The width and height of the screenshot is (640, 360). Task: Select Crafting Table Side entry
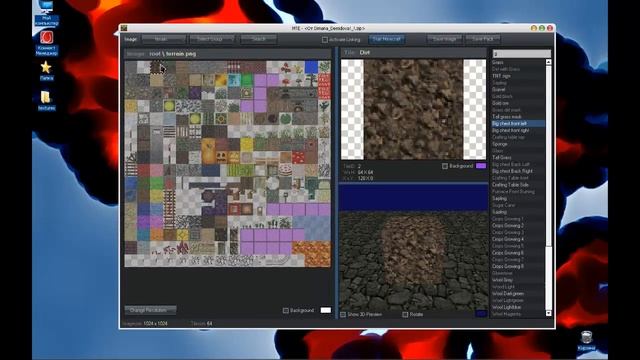coord(518,184)
